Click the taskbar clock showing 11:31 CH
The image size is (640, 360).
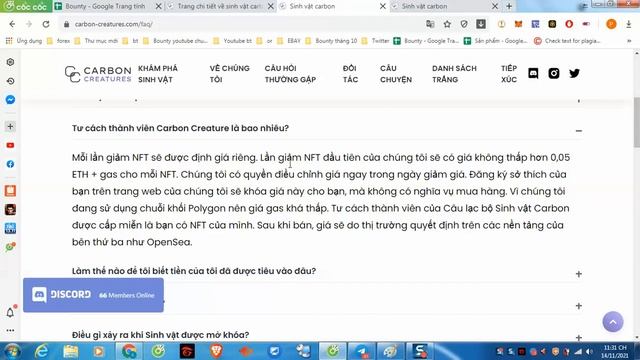(x=614, y=351)
